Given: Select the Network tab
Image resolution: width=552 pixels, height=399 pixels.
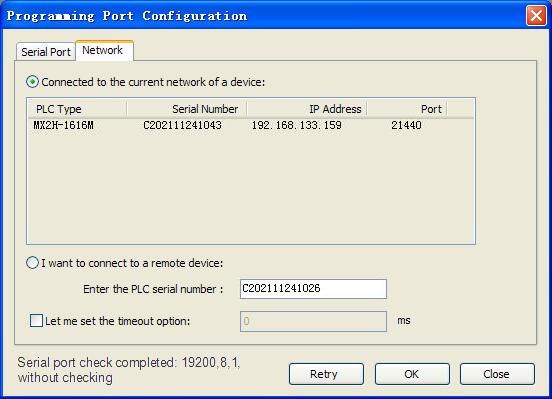Looking at the screenshot, I should coord(104,50).
